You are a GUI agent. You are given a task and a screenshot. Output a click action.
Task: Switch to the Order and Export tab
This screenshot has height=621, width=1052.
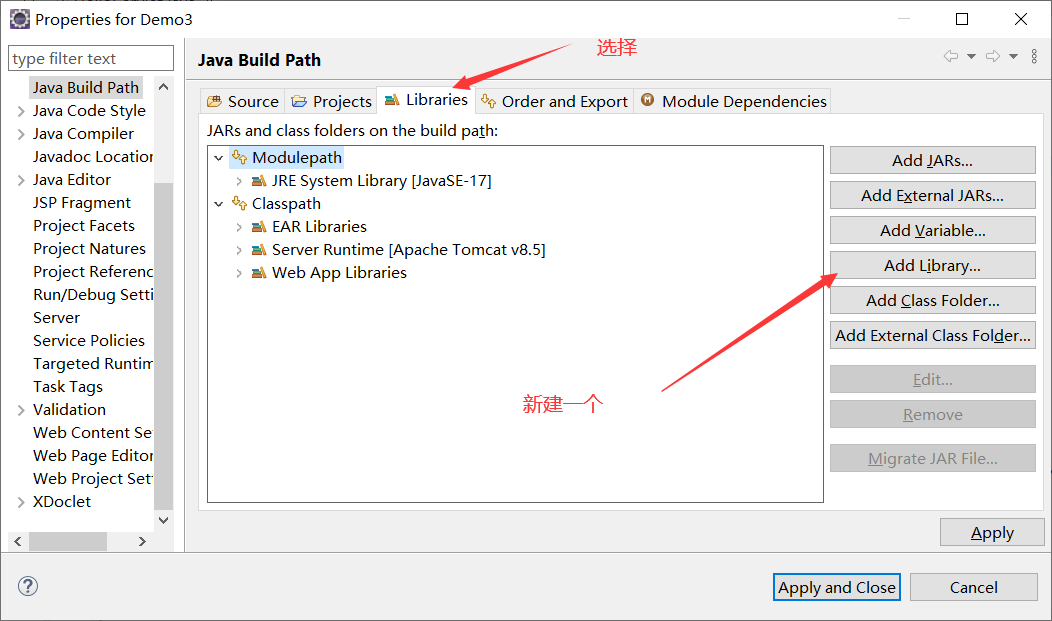(555, 101)
